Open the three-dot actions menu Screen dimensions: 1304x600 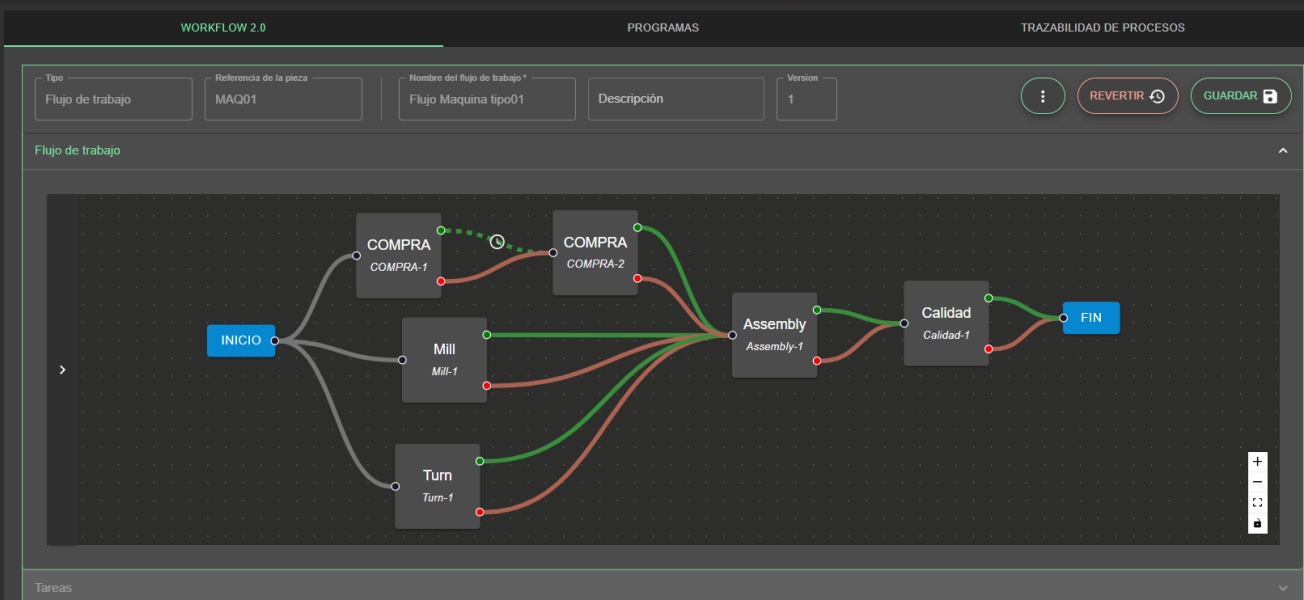tap(1042, 95)
